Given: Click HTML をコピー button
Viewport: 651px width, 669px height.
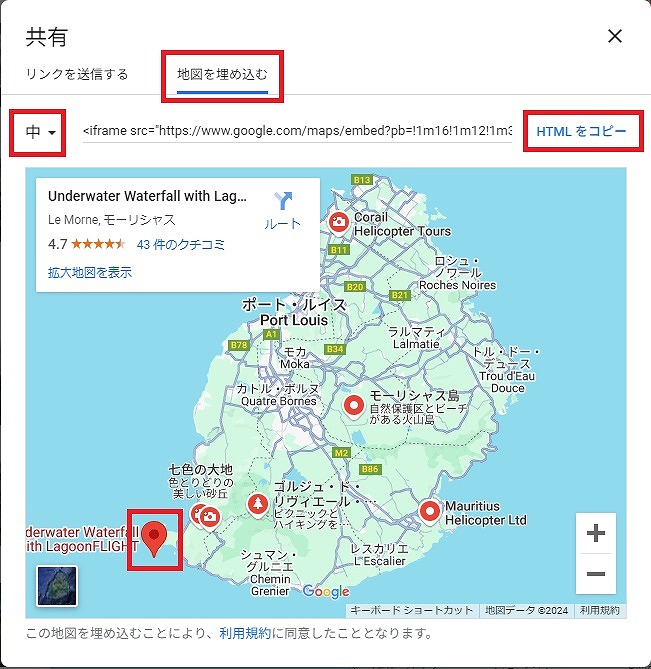Looking at the screenshot, I should point(581,131).
